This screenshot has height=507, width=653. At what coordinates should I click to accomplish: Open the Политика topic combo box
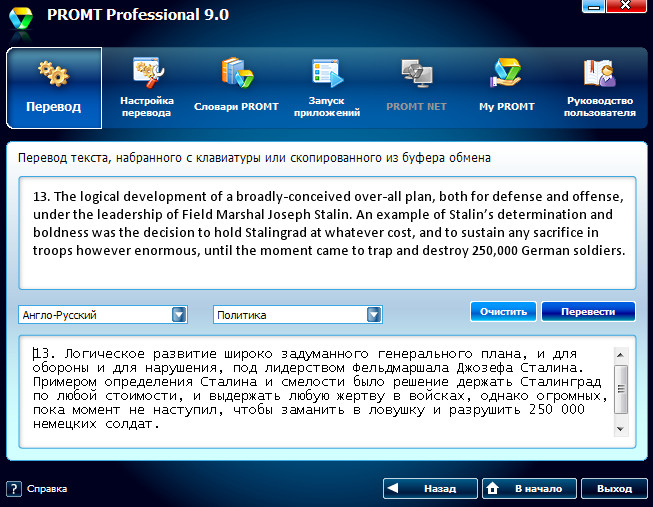click(x=298, y=315)
